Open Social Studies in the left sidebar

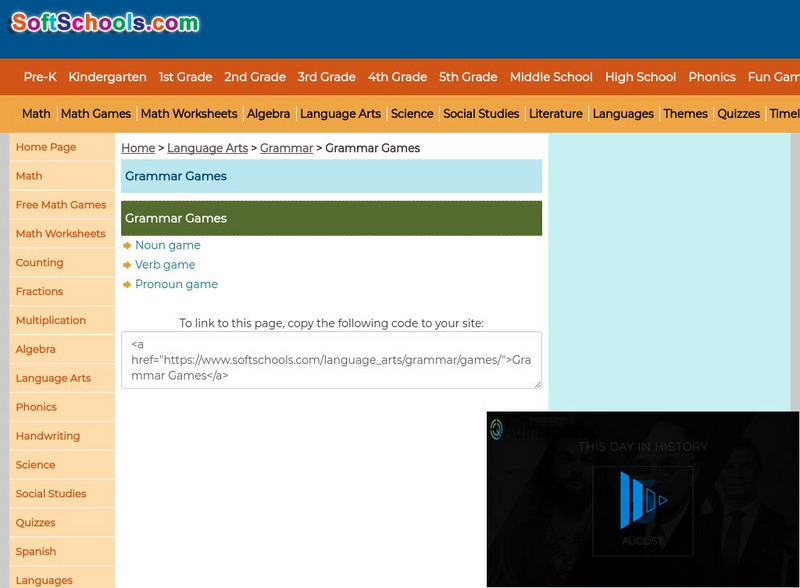pyautogui.click(x=62, y=494)
